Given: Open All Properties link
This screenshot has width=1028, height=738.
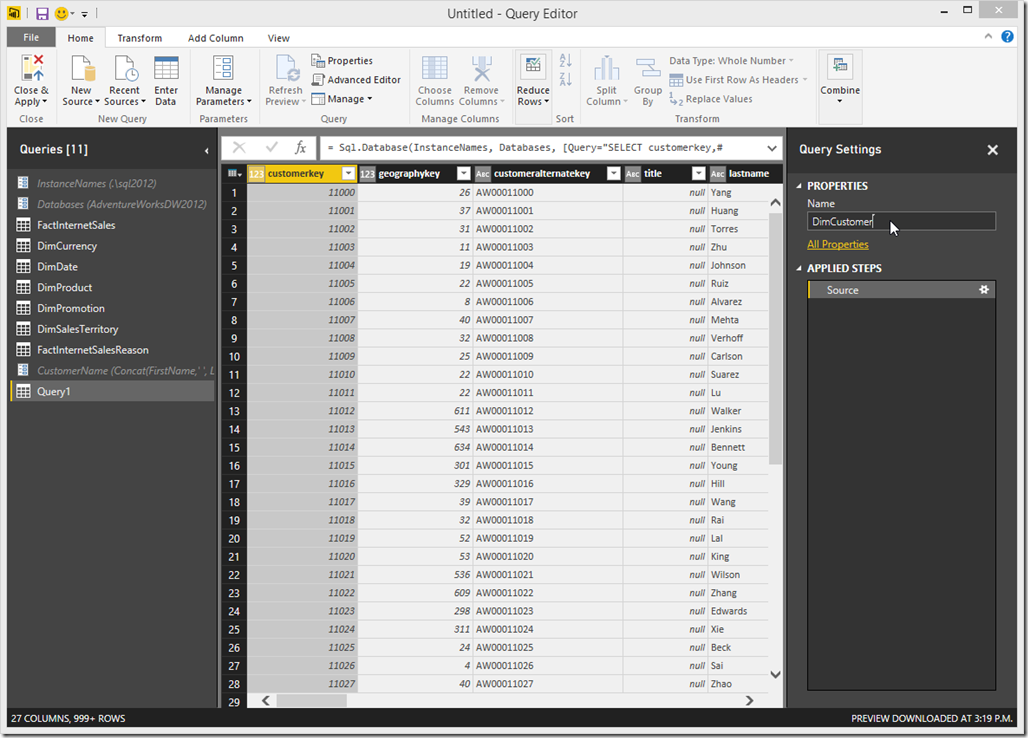Looking at the screenshot, I should click(837, 244).
